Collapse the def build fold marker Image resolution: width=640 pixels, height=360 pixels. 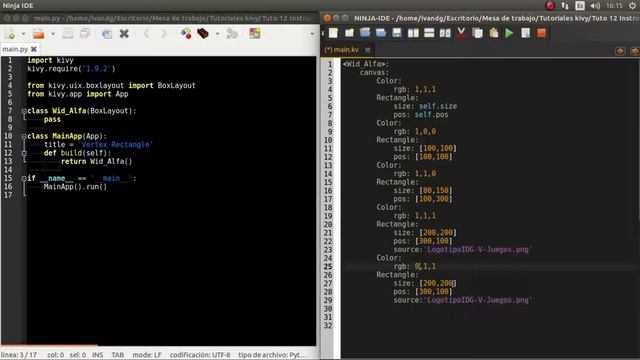coord(24,153)
